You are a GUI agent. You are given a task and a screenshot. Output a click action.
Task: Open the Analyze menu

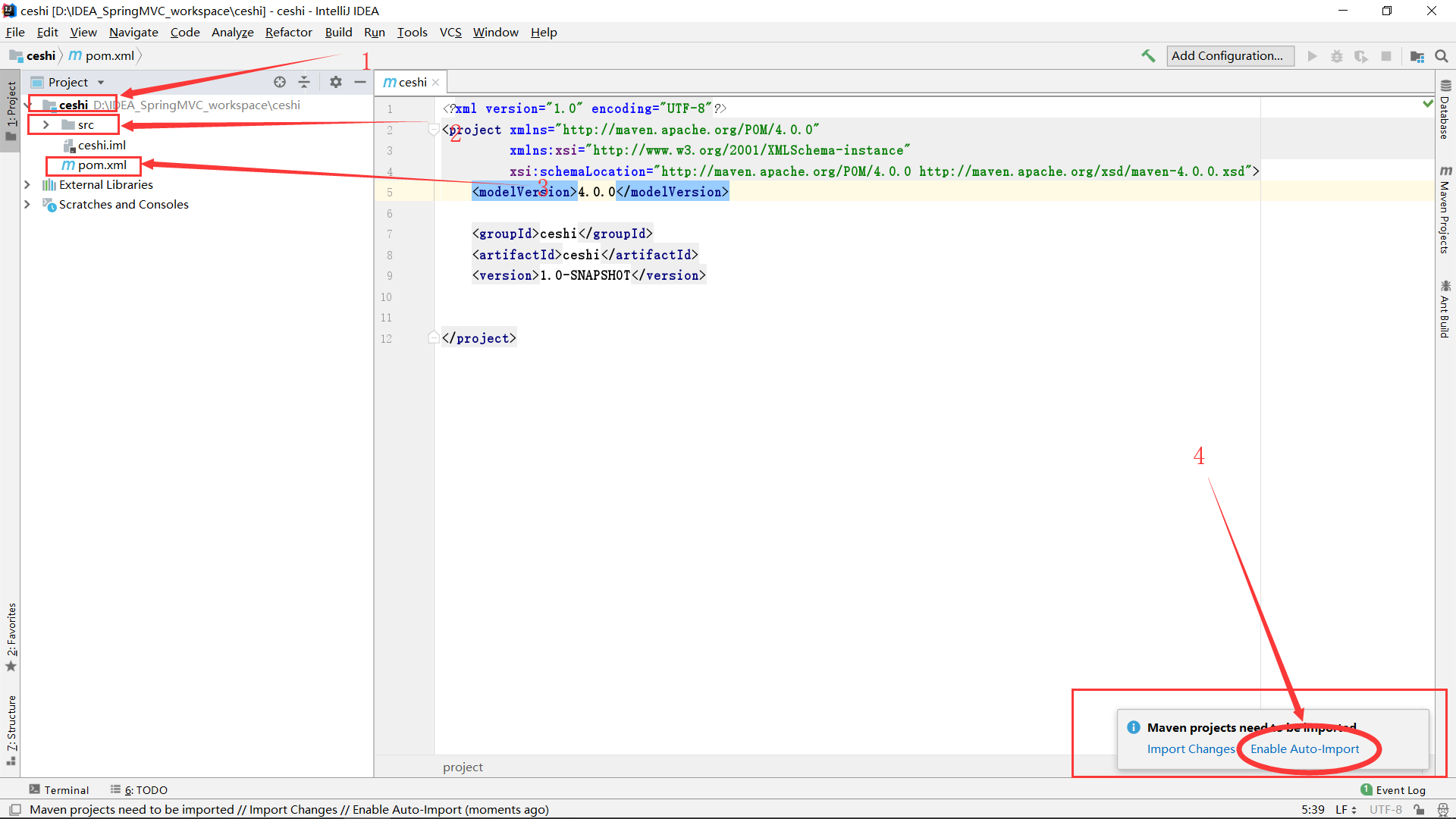(x=232, y=32)
